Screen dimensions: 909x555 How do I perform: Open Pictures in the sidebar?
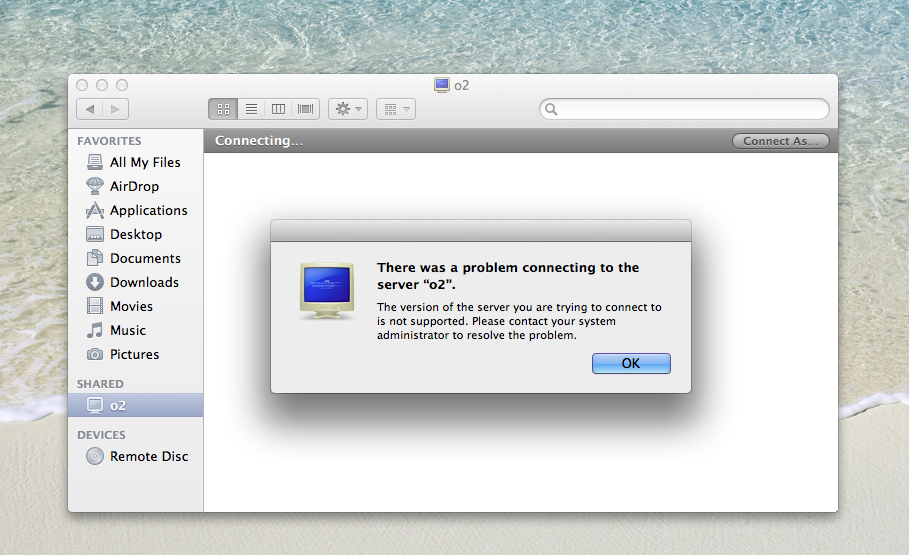click(136, 354)
